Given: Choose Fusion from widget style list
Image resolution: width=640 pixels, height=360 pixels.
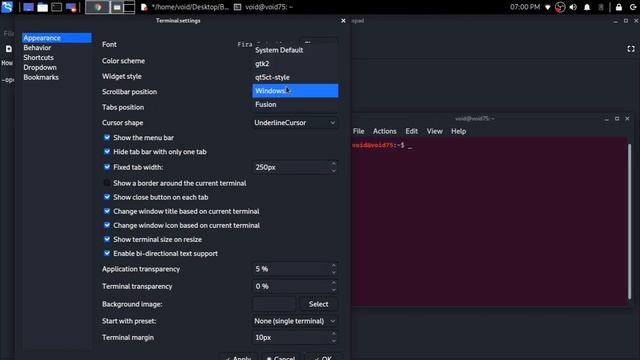Looking at the screenshot, I should [x=295, y=104].
